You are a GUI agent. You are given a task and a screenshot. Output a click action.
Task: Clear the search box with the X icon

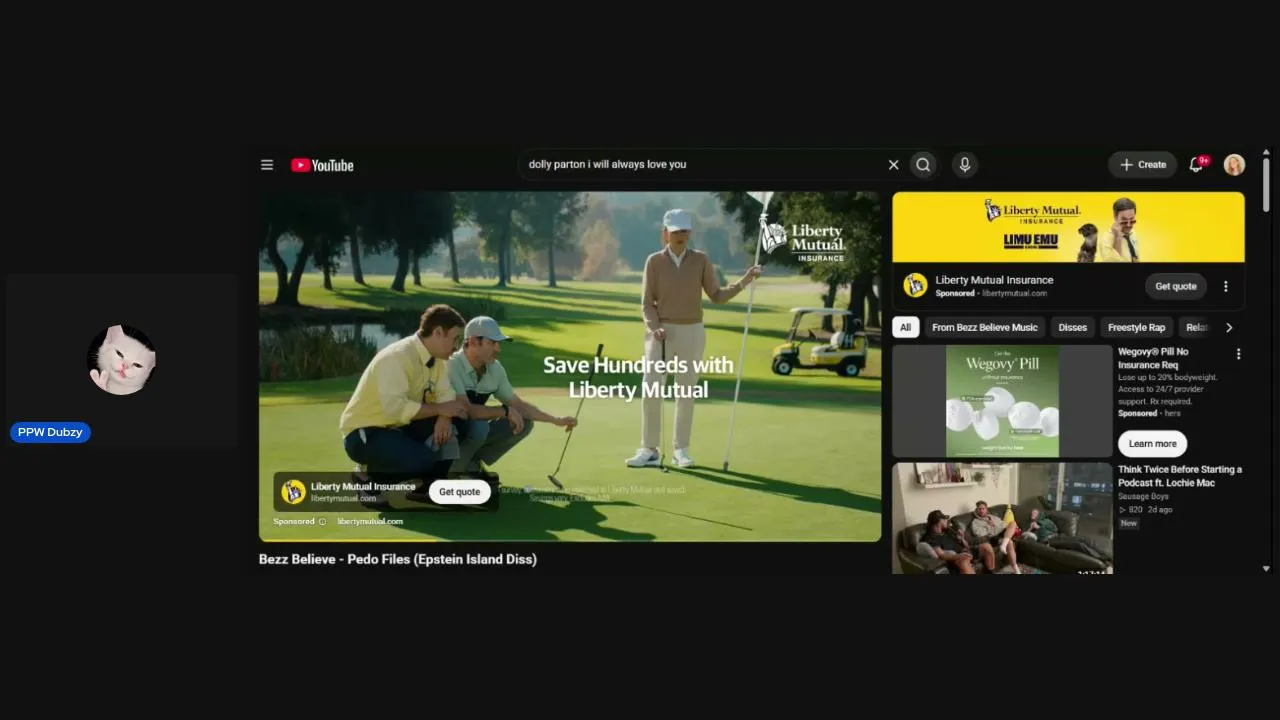coord(893,165)
